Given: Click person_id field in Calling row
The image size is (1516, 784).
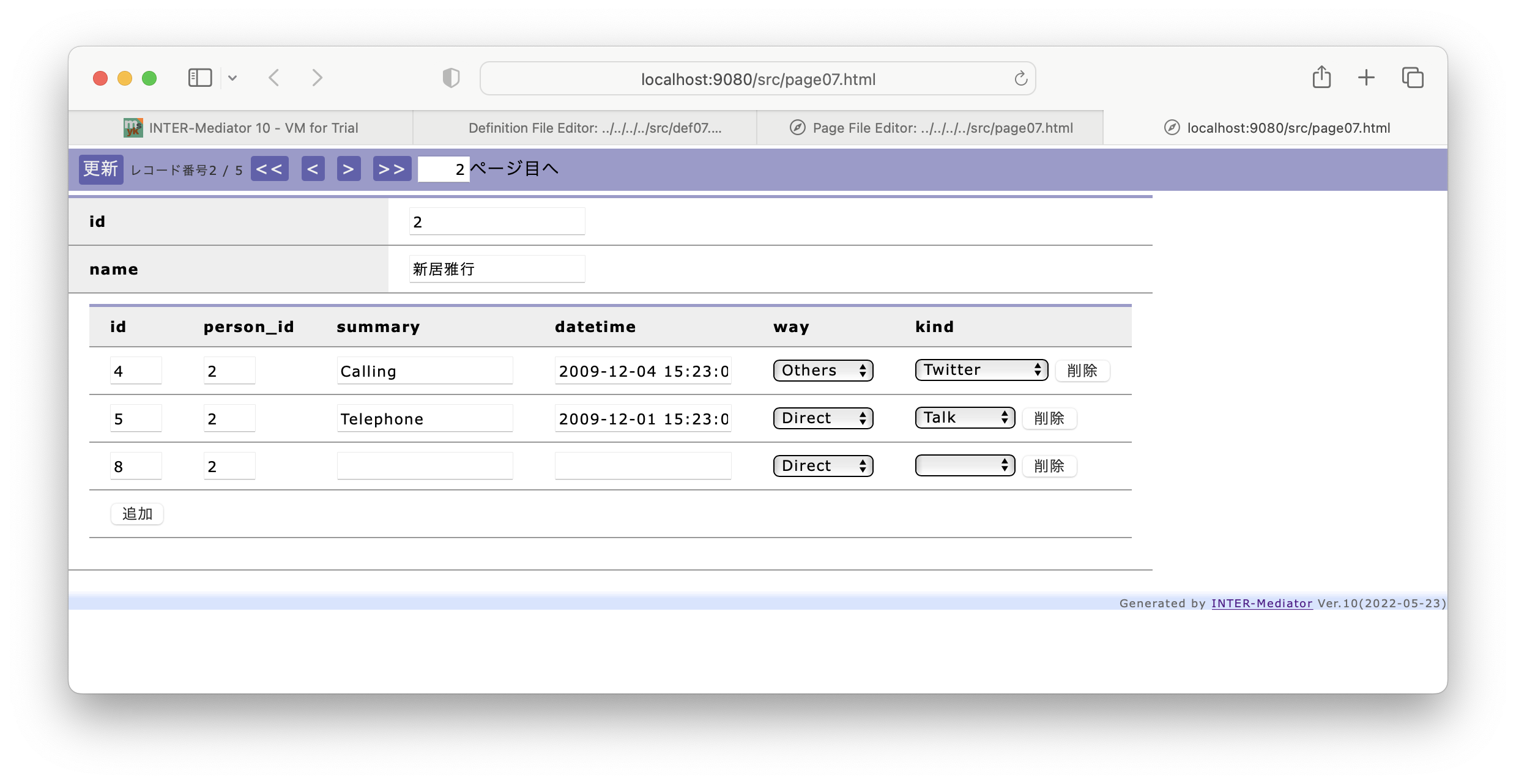Looking at the screenshot, I should pos(229,371).
